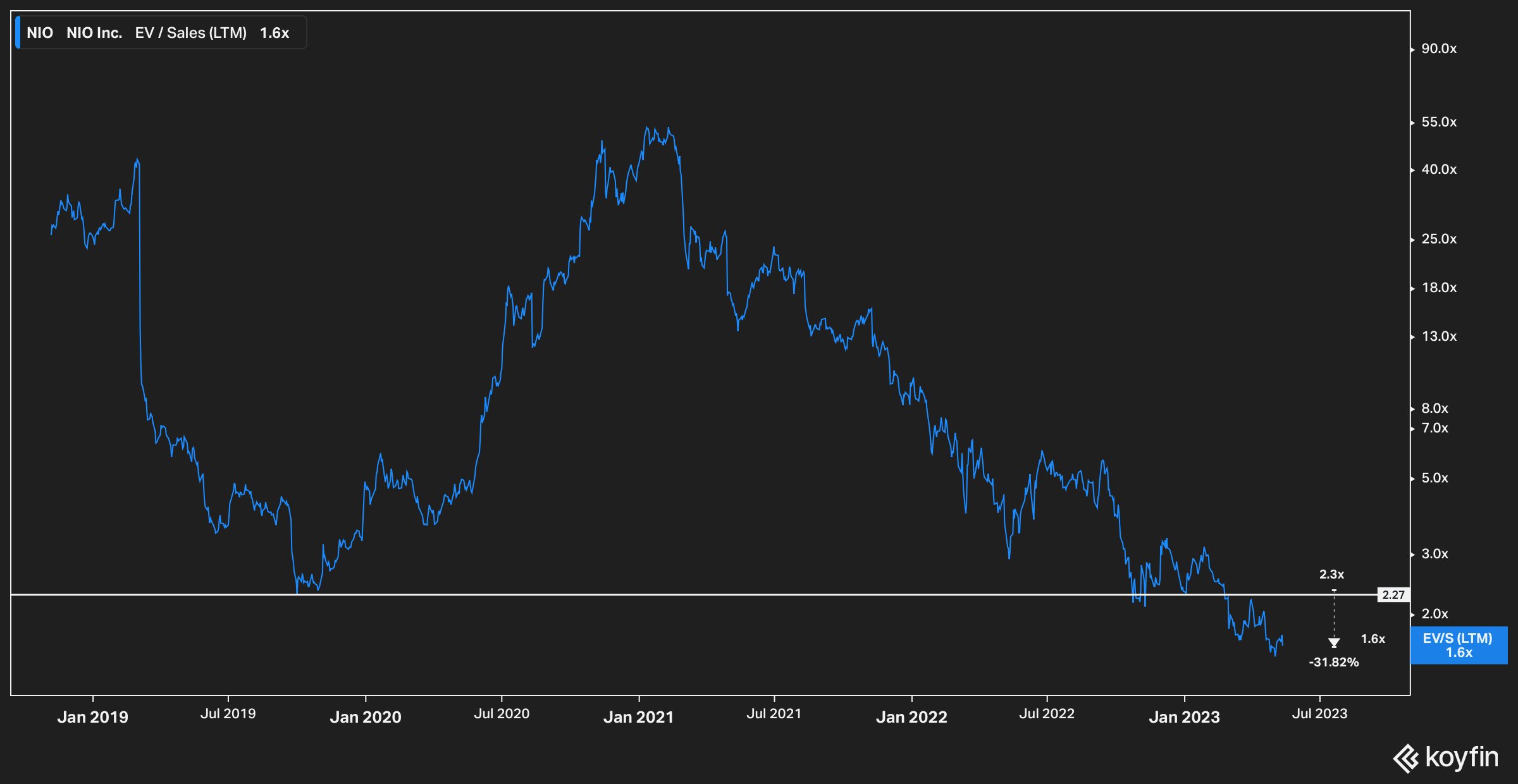The image size is (1518, 784).
Task: Click Jan 2021 on the time axis
Action: (639, 717)
